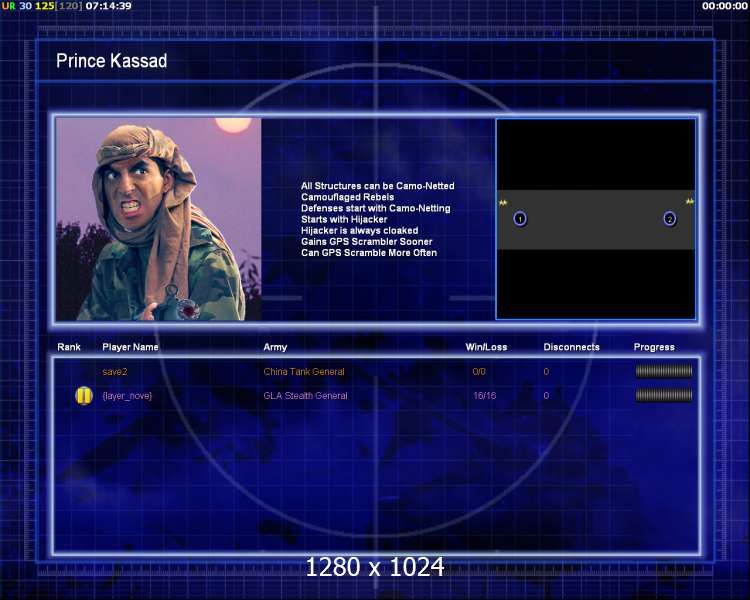This screenshot has width=750, height=600.
Task: Click the yellow rank badge beside {layer_nove}
Action: click(84, 396)
